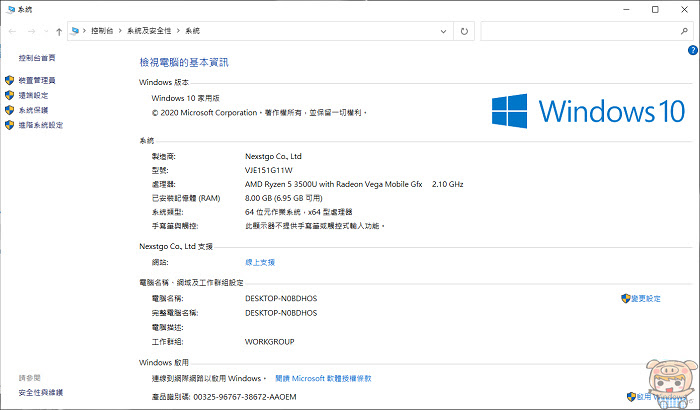Select RAM value 8.00 GB
700x410 pixels.
pyautogui.click(x=258, y=198)
